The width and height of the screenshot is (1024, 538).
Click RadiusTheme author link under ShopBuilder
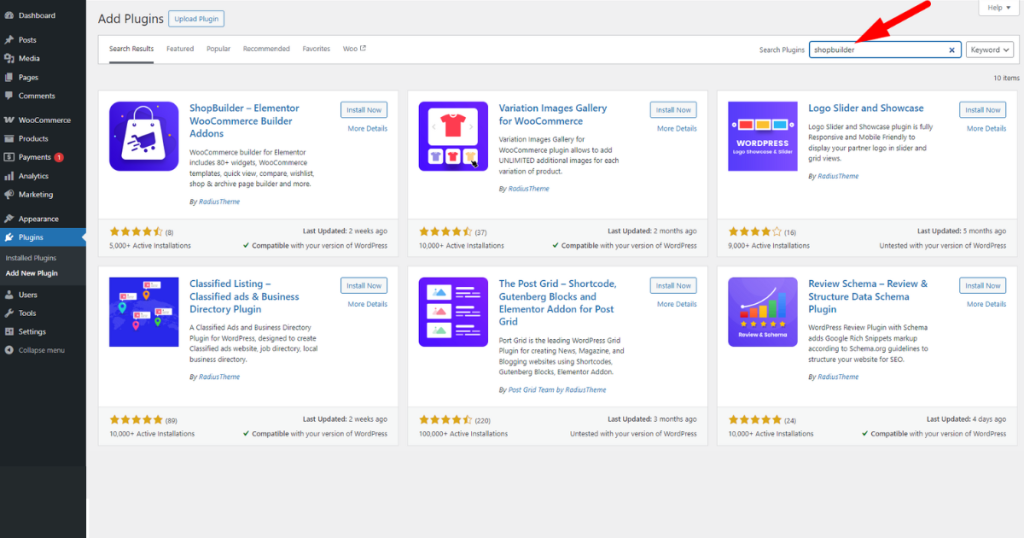point(219,202)
